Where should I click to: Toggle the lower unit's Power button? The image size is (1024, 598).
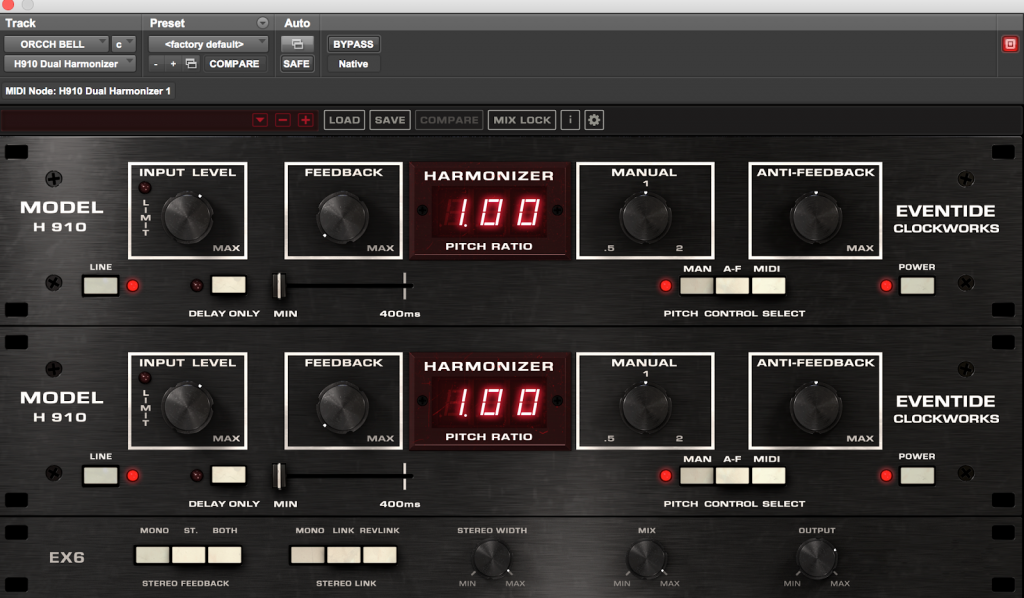pyautogui.click(x=917, y=476)
